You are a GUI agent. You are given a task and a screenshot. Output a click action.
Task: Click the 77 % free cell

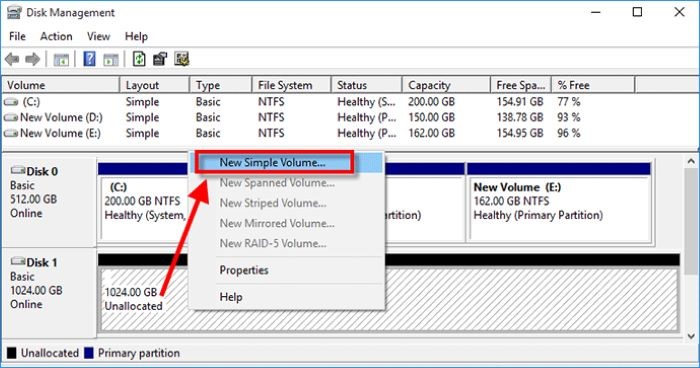coord(569,102)
